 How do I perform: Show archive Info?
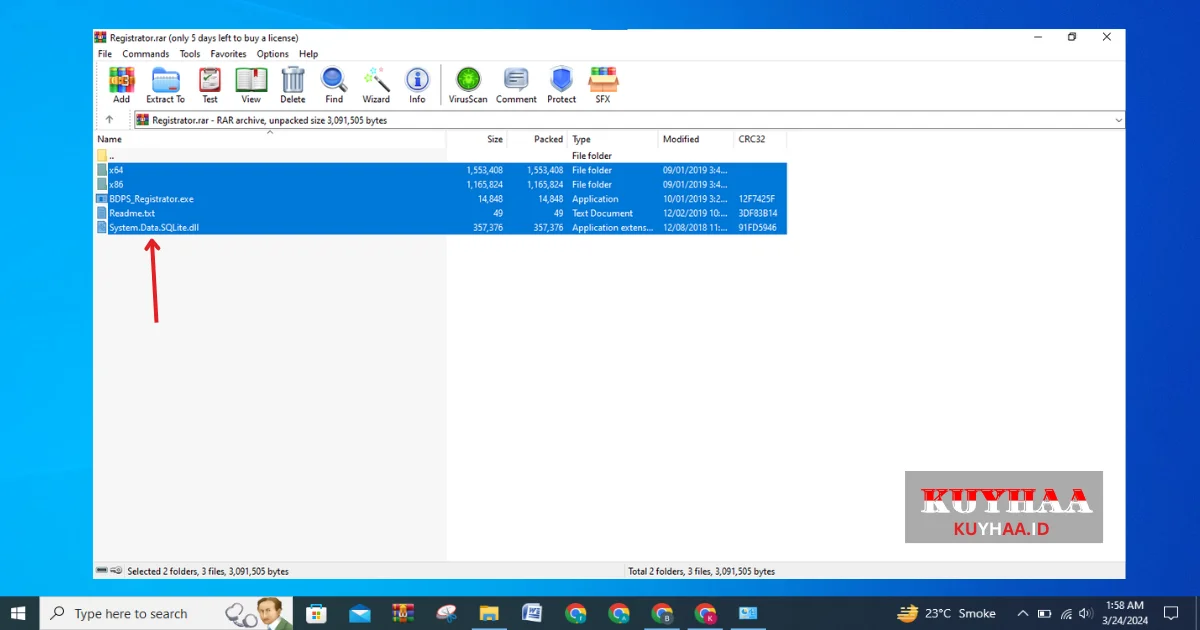pyautogui.click(x=417, y=84)
